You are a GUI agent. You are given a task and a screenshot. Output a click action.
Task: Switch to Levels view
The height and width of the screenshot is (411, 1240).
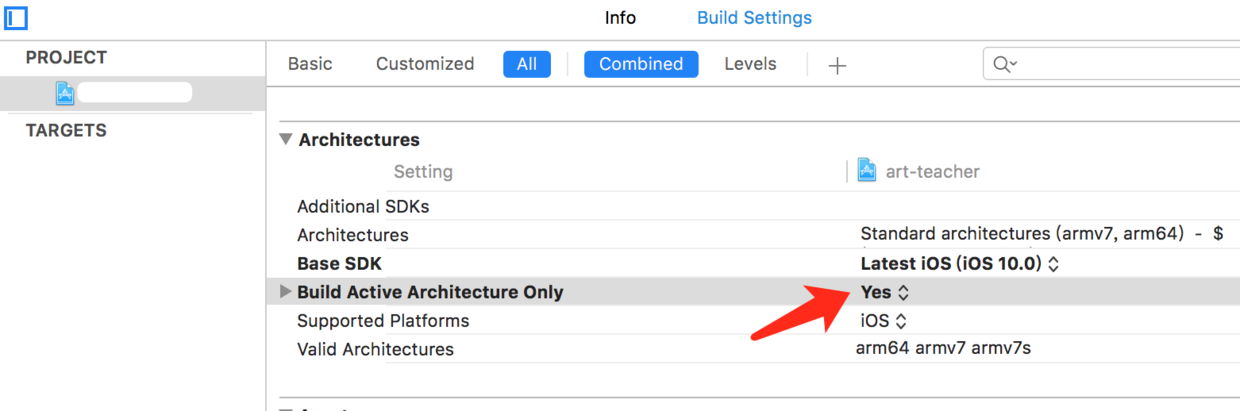pyautogui.click(x=750, y=64)
